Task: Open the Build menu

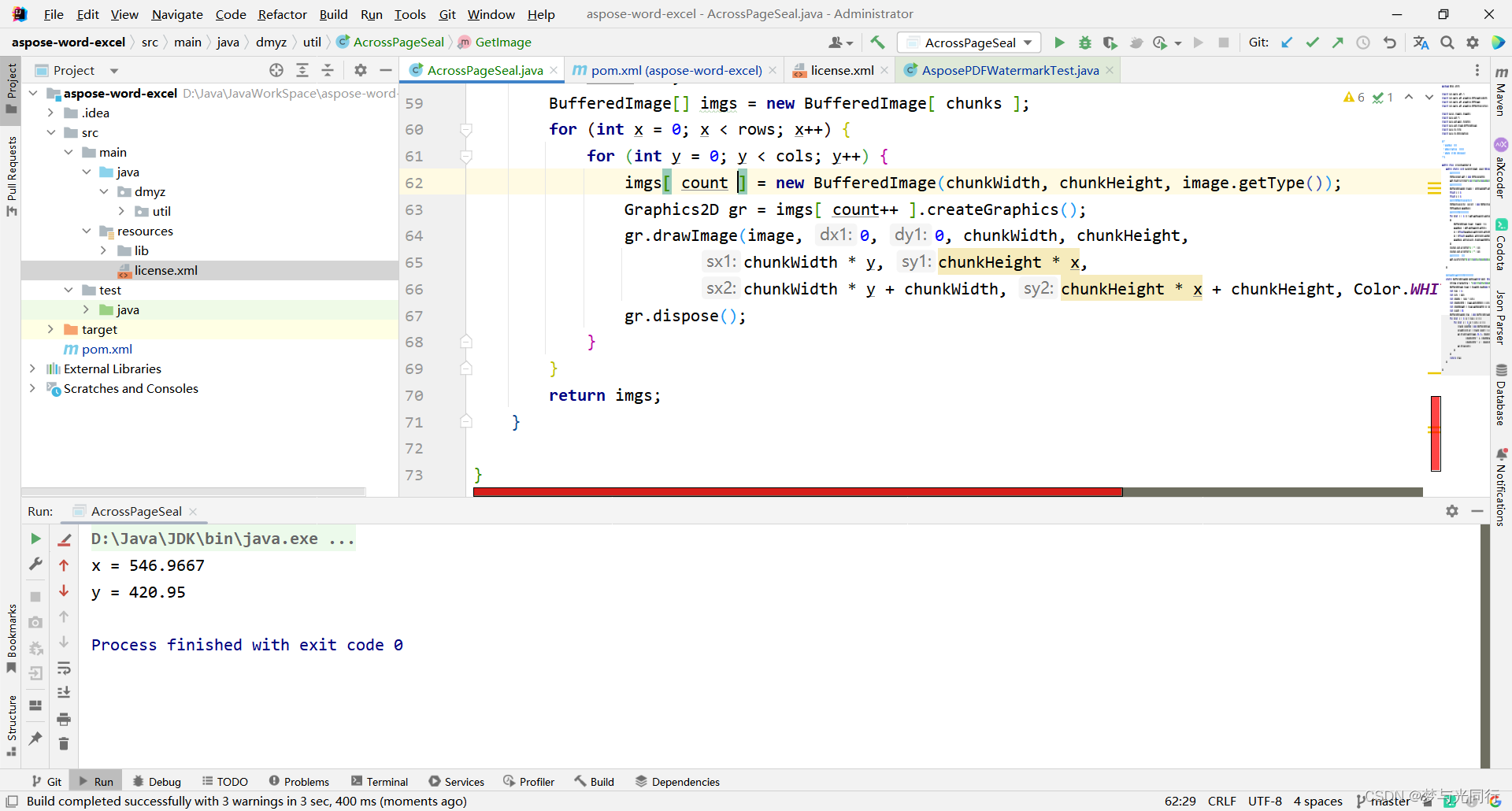Action: [x=333, y=14]
